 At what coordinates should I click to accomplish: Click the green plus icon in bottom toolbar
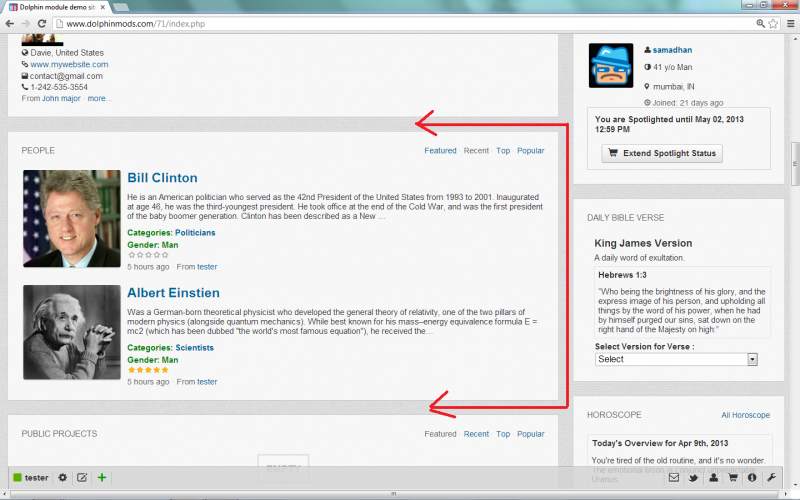(x=102, y=478)
